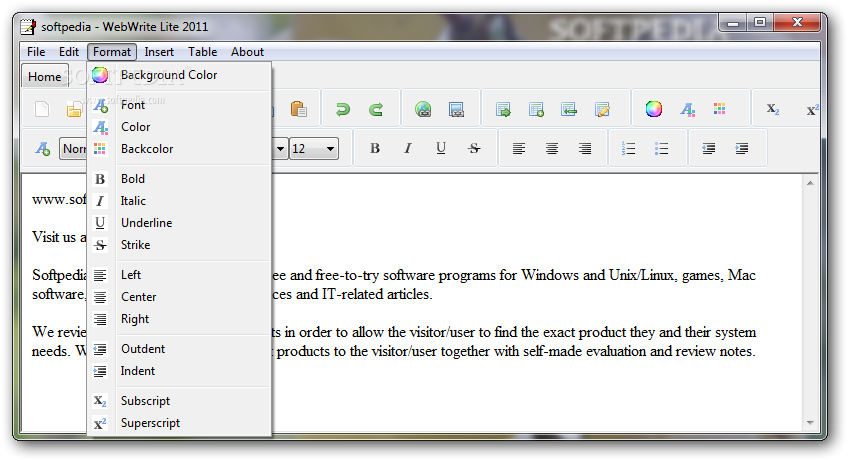
Task: Click the Outdent icon in the toolbar
Action: click(708, 148)
